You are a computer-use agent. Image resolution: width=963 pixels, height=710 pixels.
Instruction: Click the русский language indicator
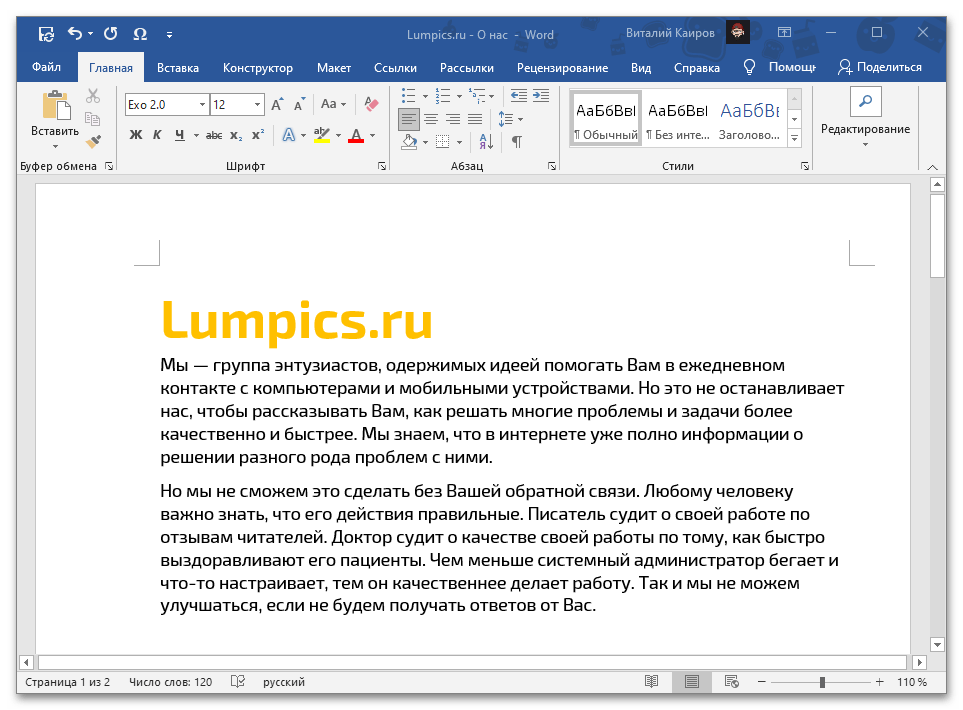click(x=284, y=682)
